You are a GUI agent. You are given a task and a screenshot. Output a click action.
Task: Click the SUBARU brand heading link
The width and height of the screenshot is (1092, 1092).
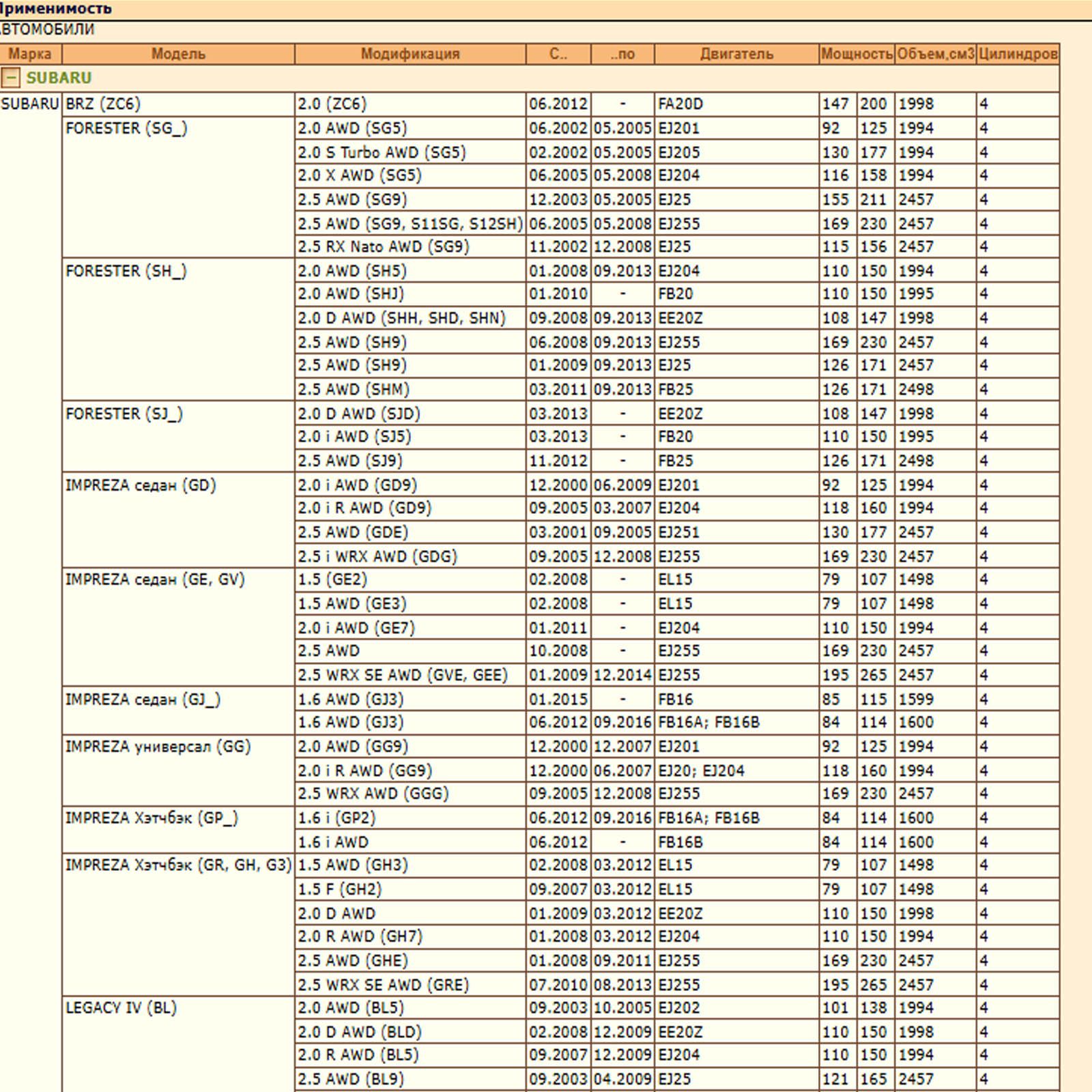coord(59,78)
